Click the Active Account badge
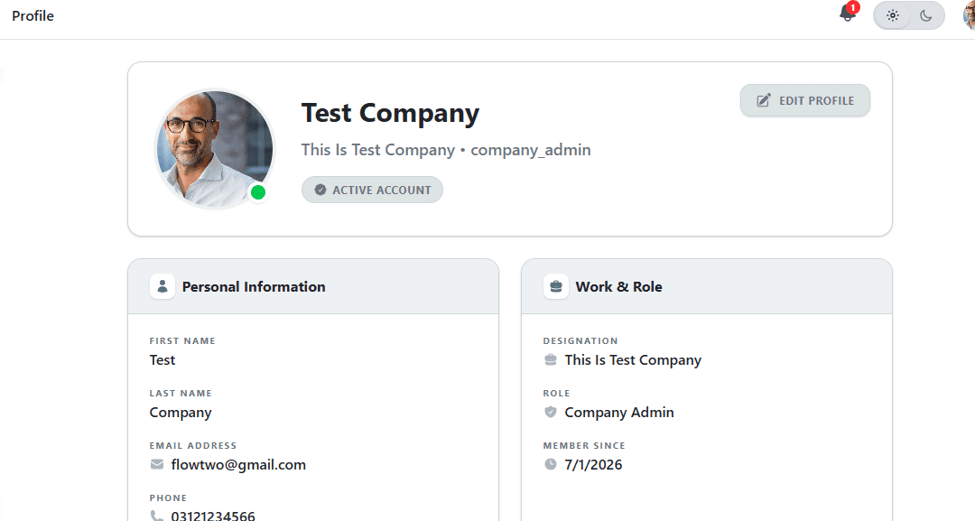The width and height of the screenshot is (975, 521). pos(372,190)
